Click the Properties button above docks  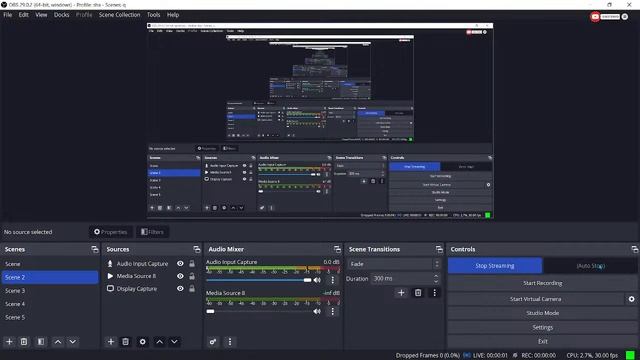(x=111, y=232)
